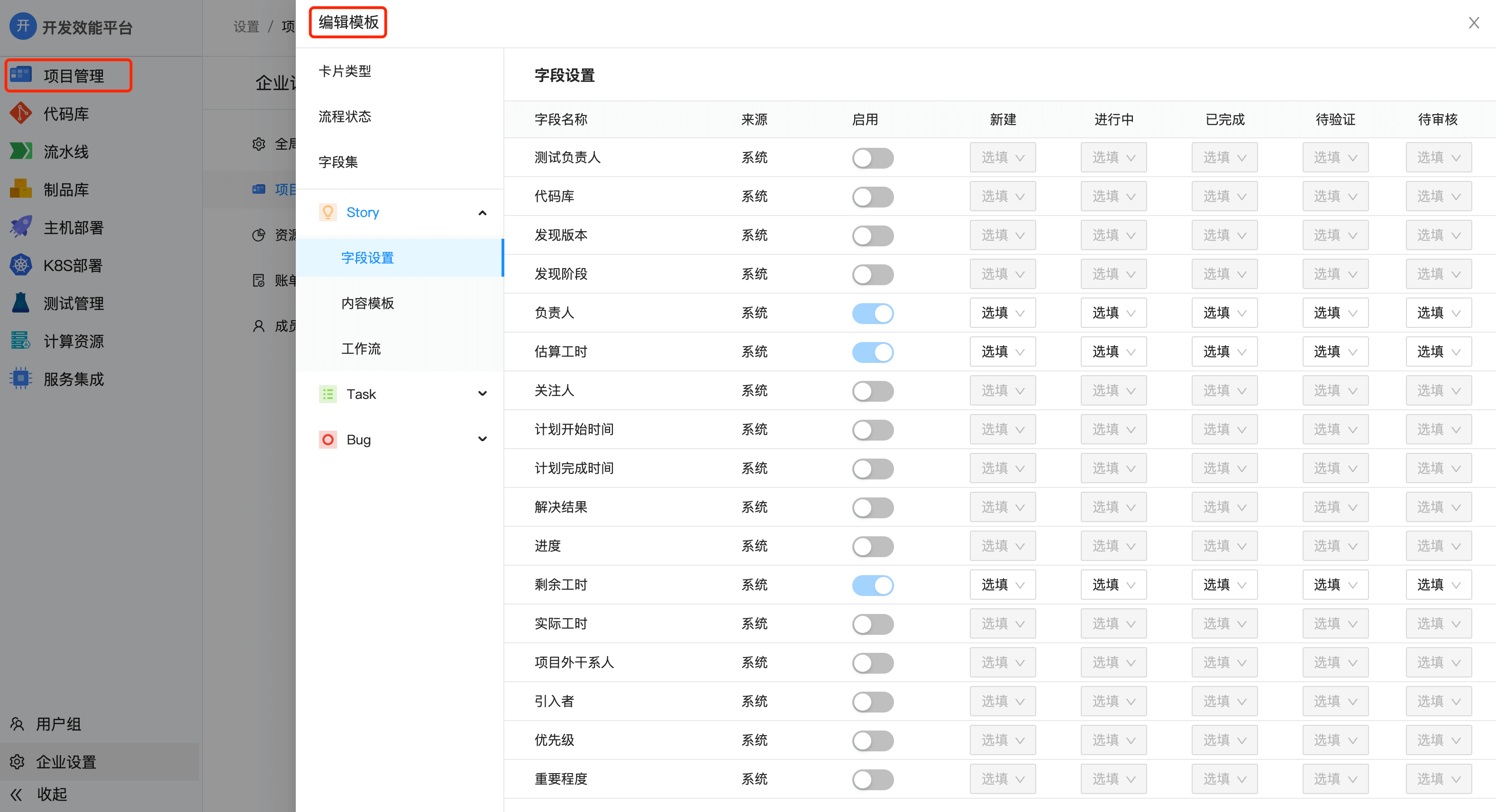
Task: Open the 选填 dropdown for 负责人 in 新建
Action: (1003, 312)
